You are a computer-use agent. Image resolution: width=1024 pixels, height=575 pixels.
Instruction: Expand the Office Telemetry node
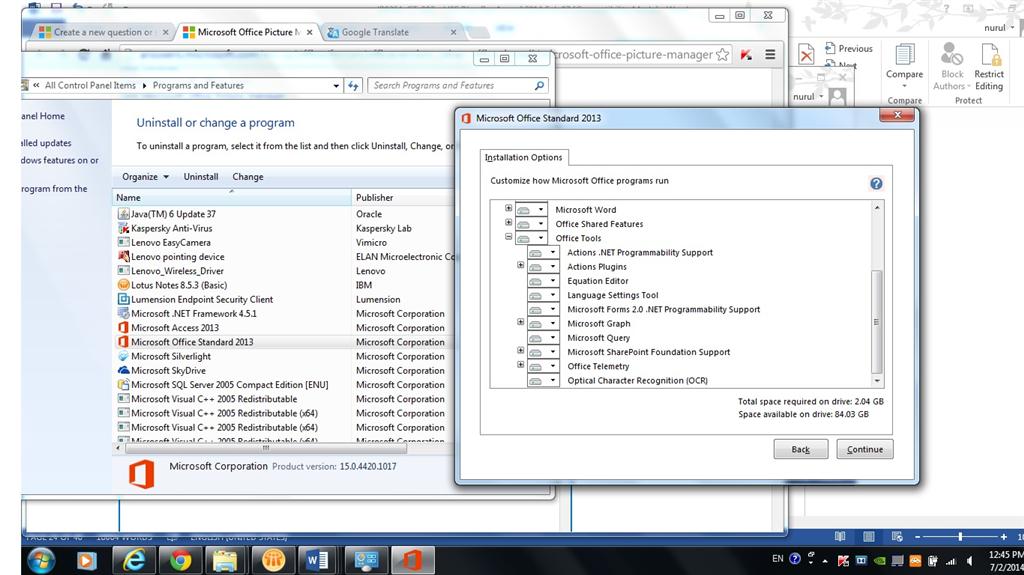[x=520, y=365]
